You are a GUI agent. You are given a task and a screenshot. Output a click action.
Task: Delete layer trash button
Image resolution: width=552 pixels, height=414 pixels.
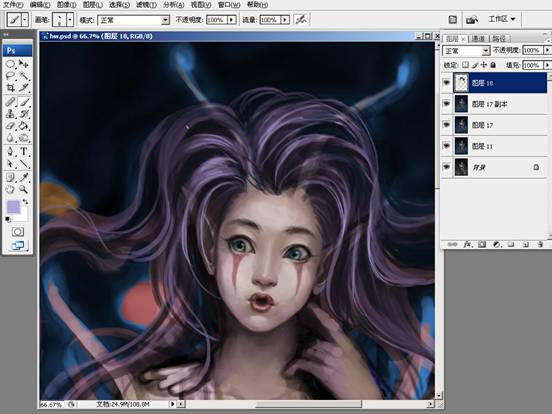[x=540, y=244]
